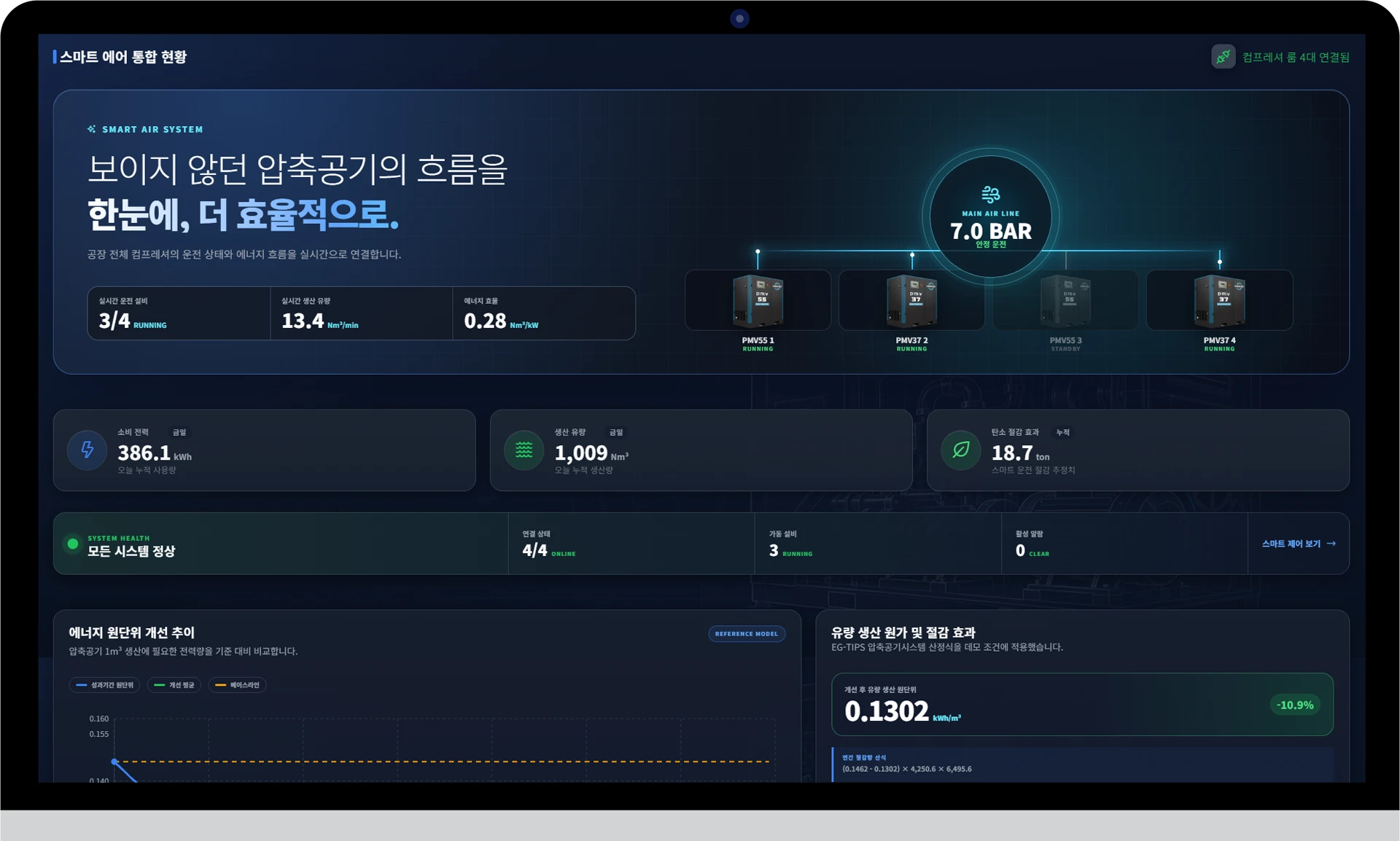Select the PMV55 1 compressor thumbnail
Screen dimensions: 1400x841
(758, 300)
